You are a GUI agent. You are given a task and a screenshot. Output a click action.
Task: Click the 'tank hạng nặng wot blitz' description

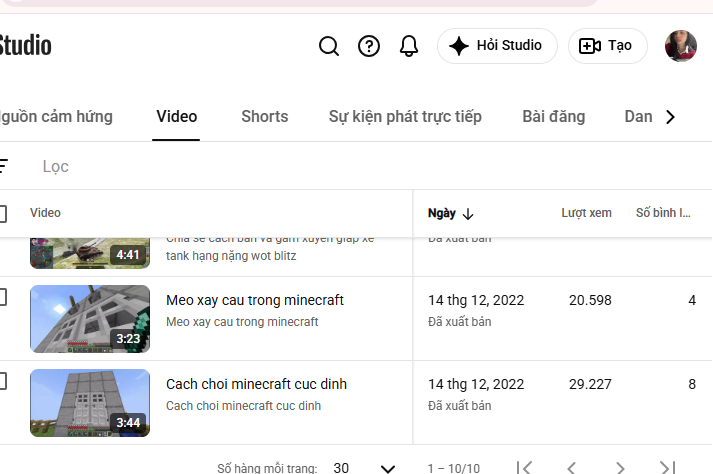[231, 256]
